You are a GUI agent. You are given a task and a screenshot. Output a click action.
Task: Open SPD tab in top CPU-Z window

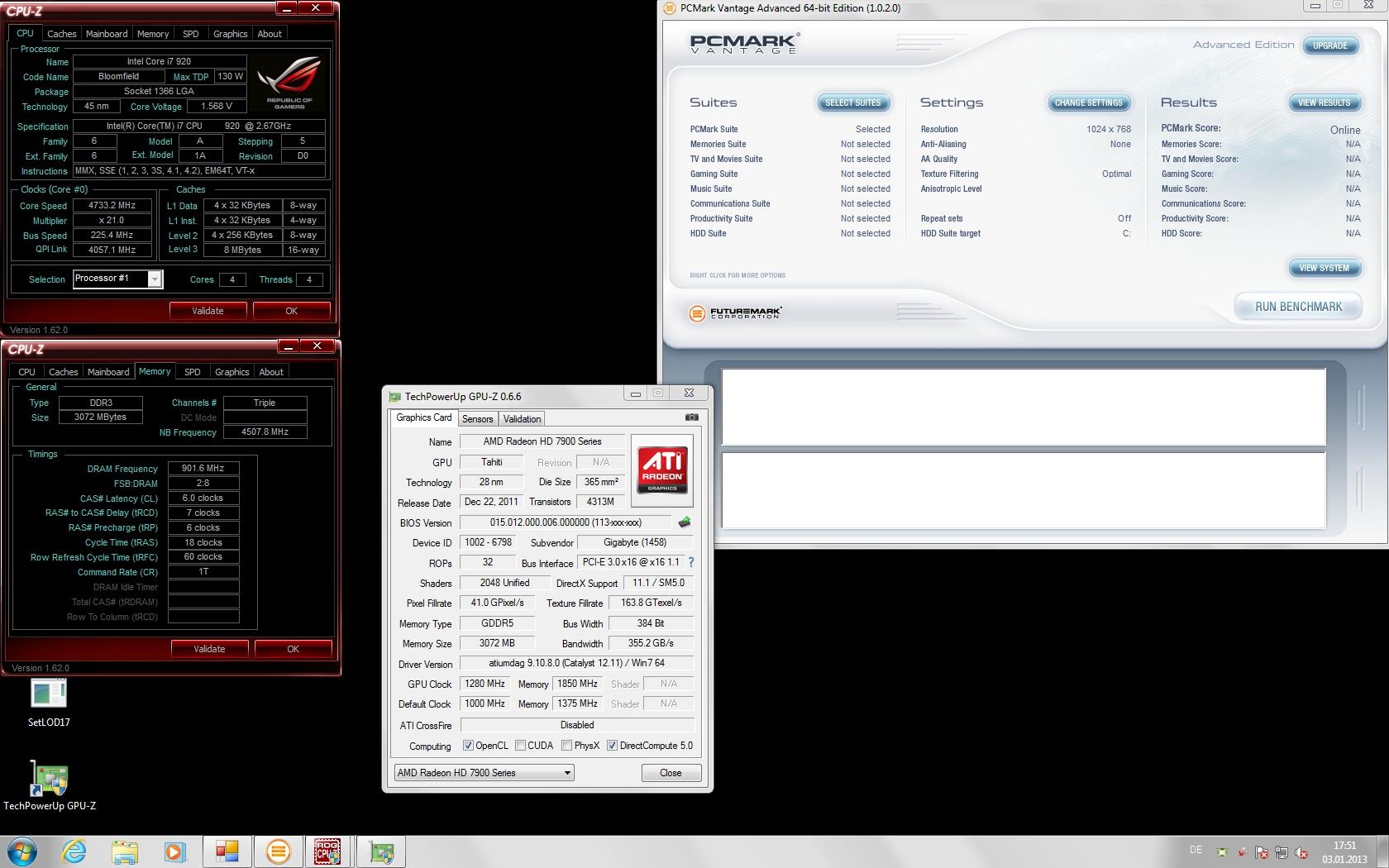coord(191,34)
